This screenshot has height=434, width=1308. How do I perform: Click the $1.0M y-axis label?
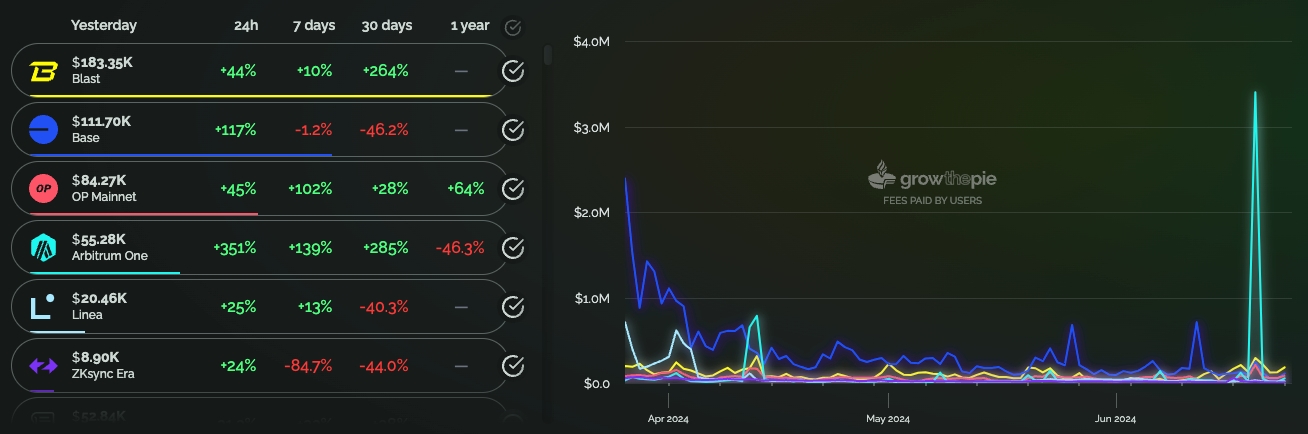pyautogui.click(x=591, y=298)
